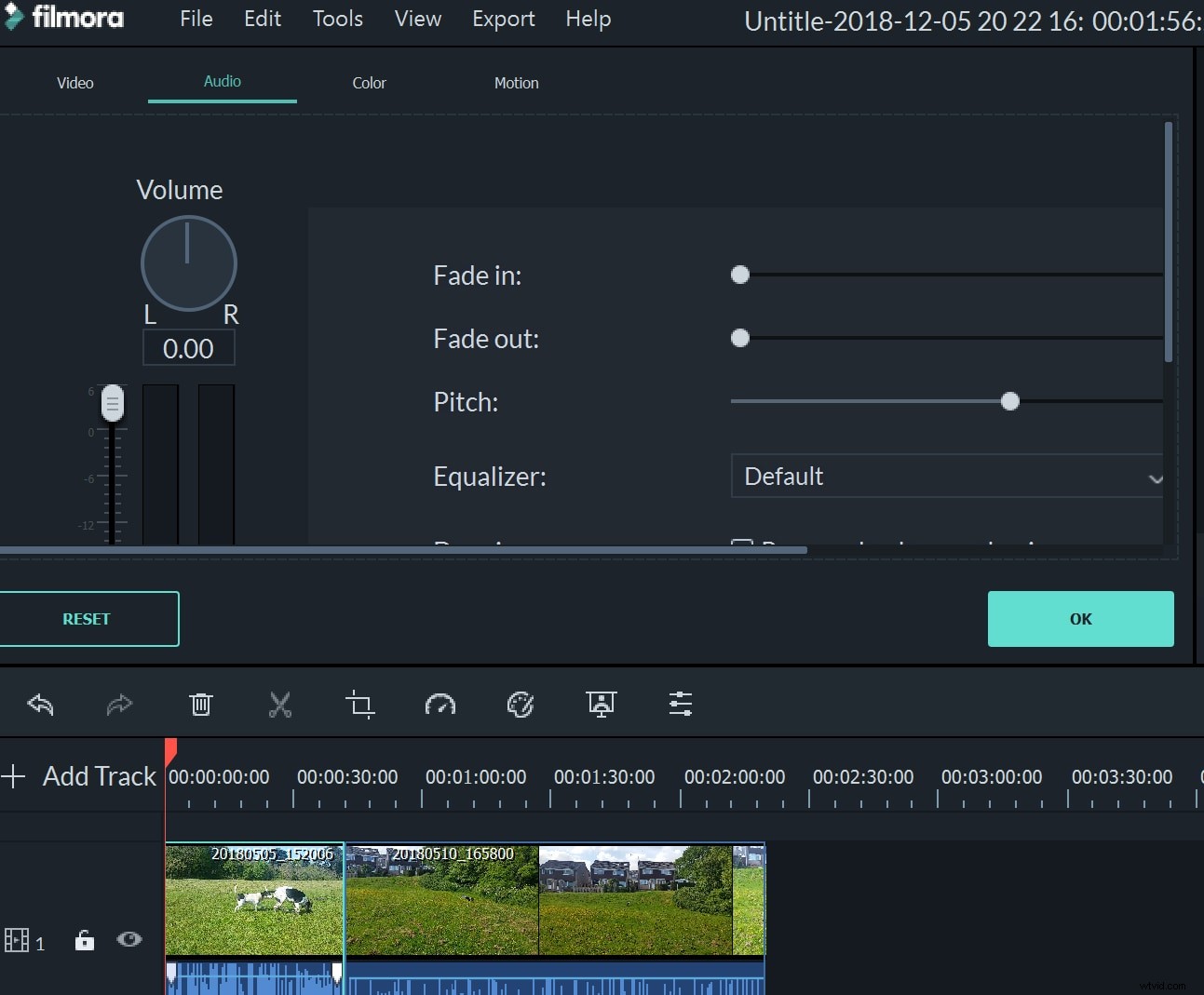Expand the Export menu
The height and width of the screenshot is (995, 1204).
click(x=503, y=19)
